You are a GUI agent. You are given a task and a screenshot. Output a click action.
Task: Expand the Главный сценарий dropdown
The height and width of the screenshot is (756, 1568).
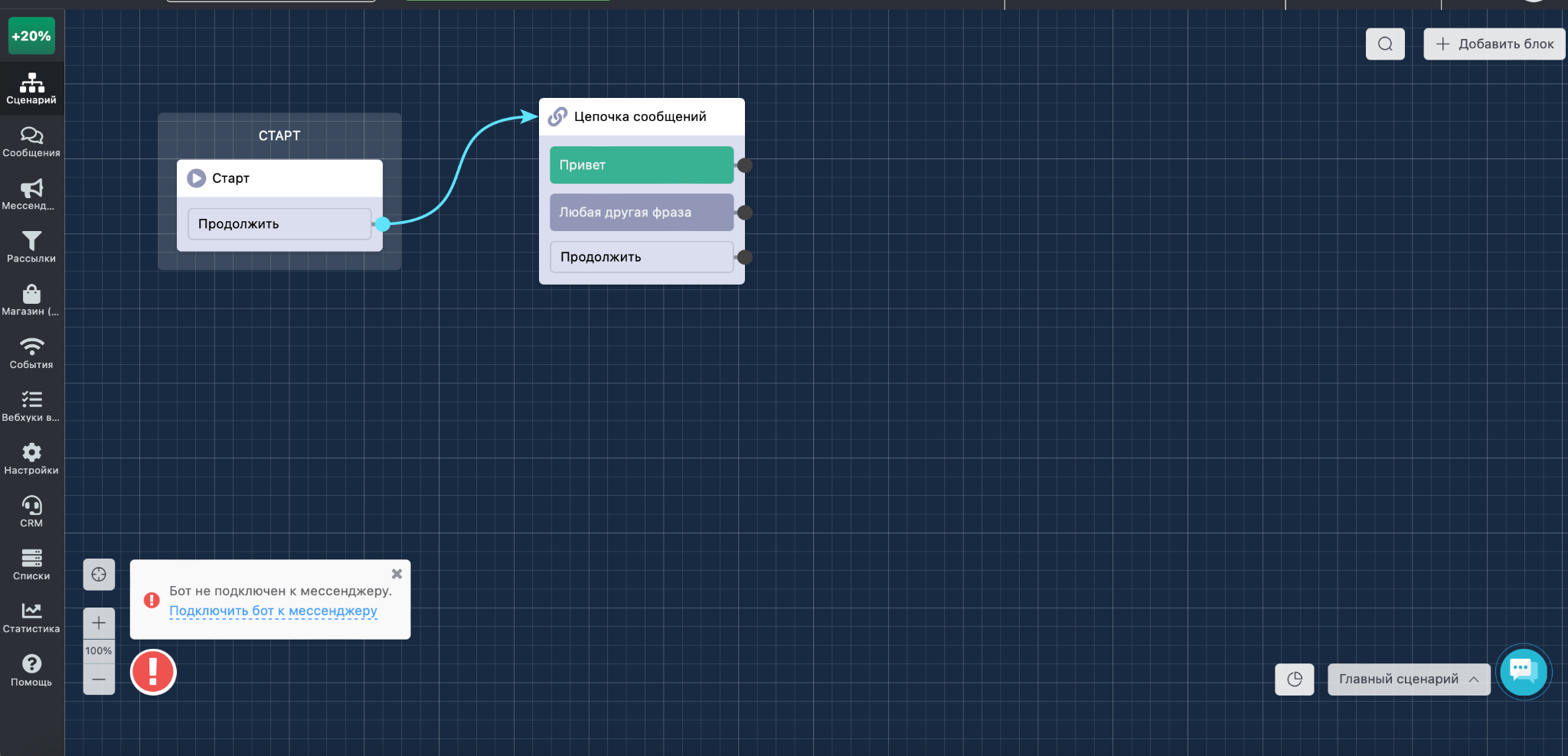1409,679
